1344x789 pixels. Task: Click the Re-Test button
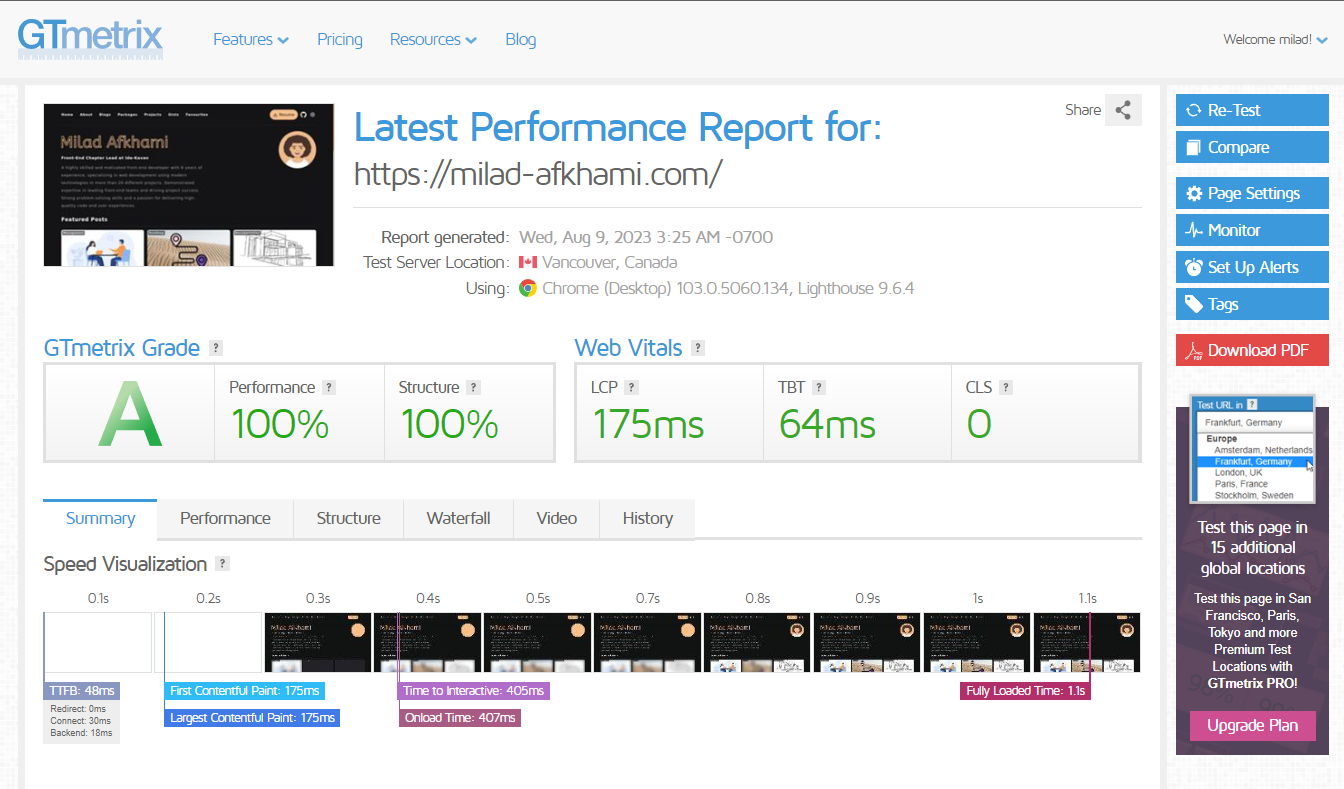coord(1252,110)
